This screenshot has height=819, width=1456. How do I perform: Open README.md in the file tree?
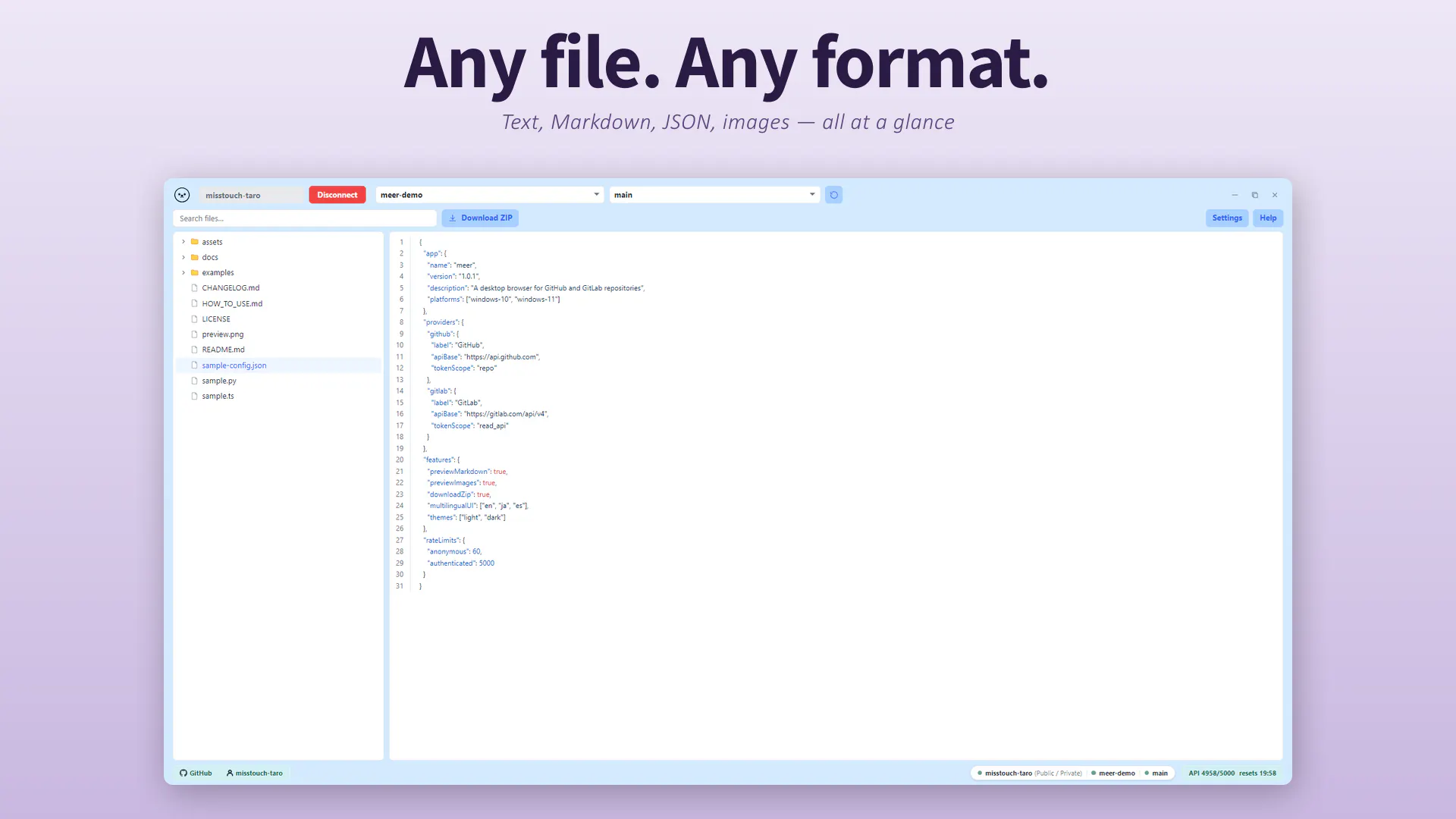(x=223, y=350)
